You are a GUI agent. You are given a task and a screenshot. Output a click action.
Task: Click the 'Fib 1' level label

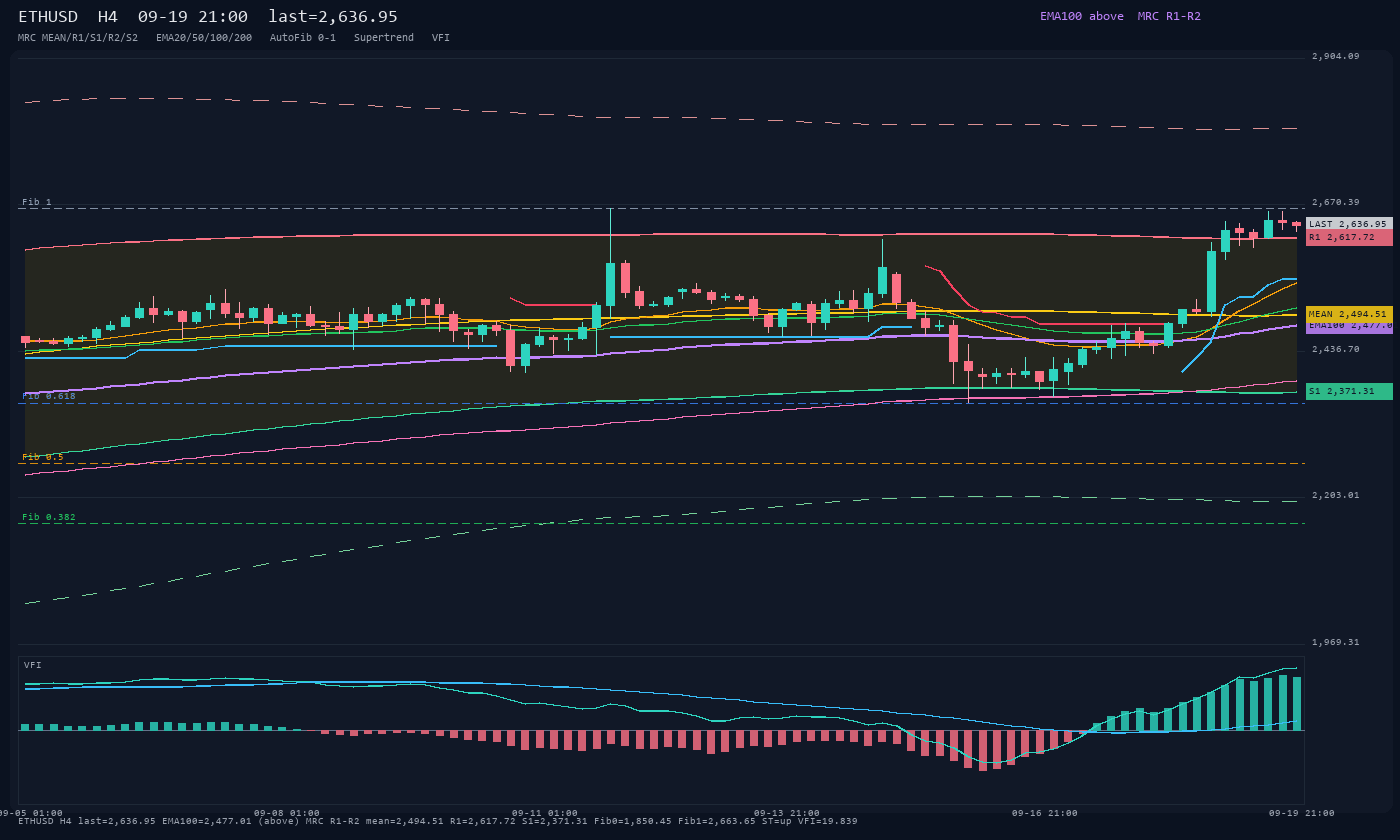coord(37,202)
